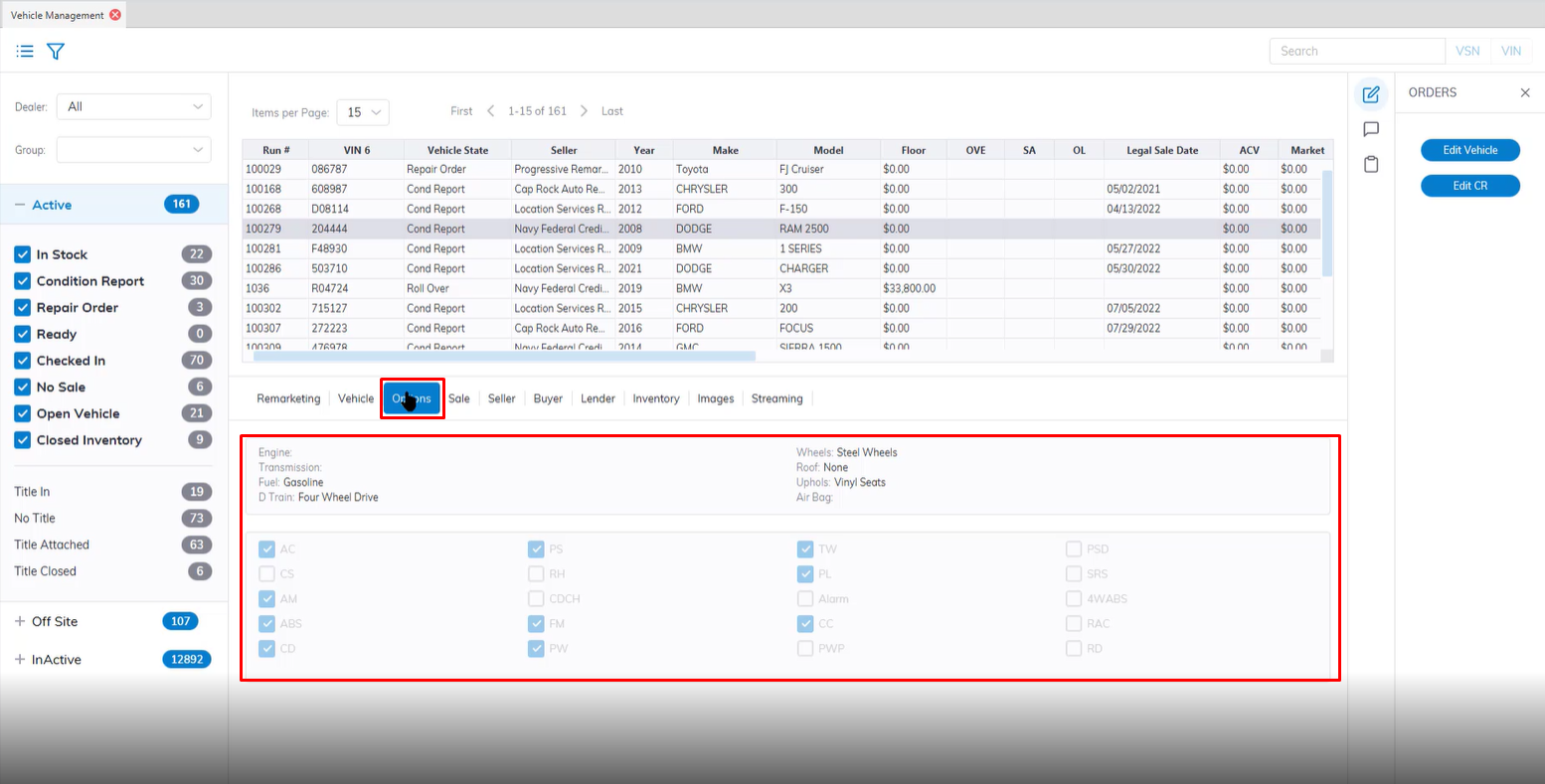The width and height of the screenshot is (1545, 784).
Task: Click the horizontal scrollbar under the table
Action: (502, 355)
